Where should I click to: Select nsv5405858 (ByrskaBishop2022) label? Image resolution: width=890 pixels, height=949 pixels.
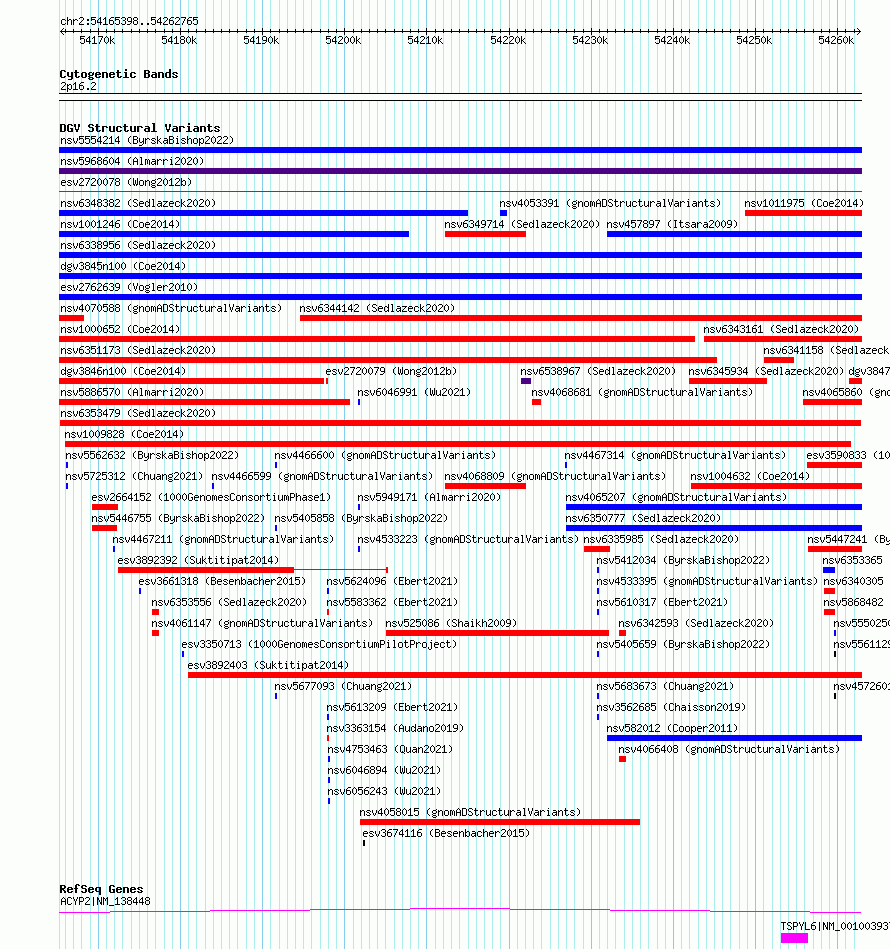click(361, 519)
